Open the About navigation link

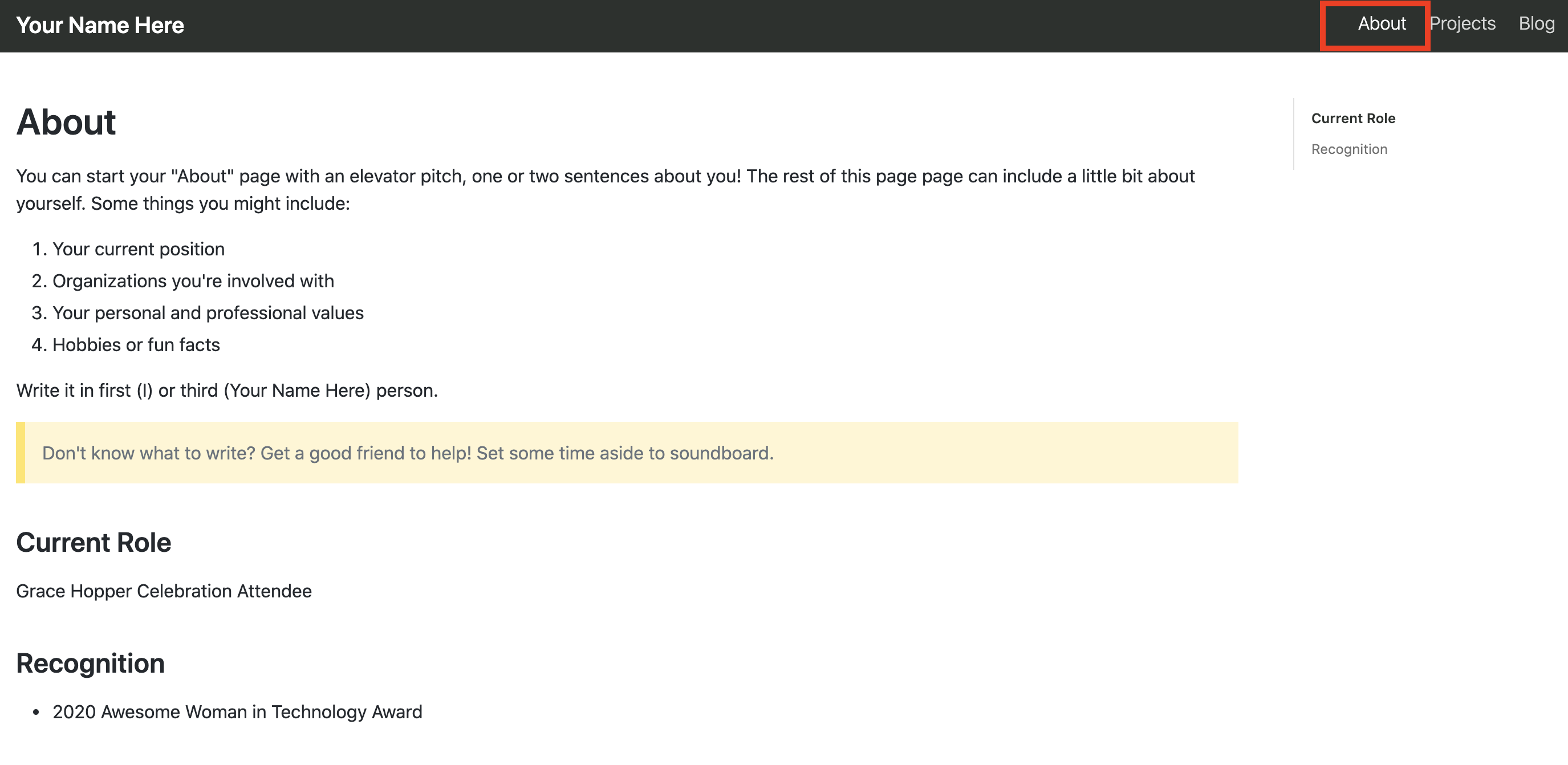(x=1381, y=24)
